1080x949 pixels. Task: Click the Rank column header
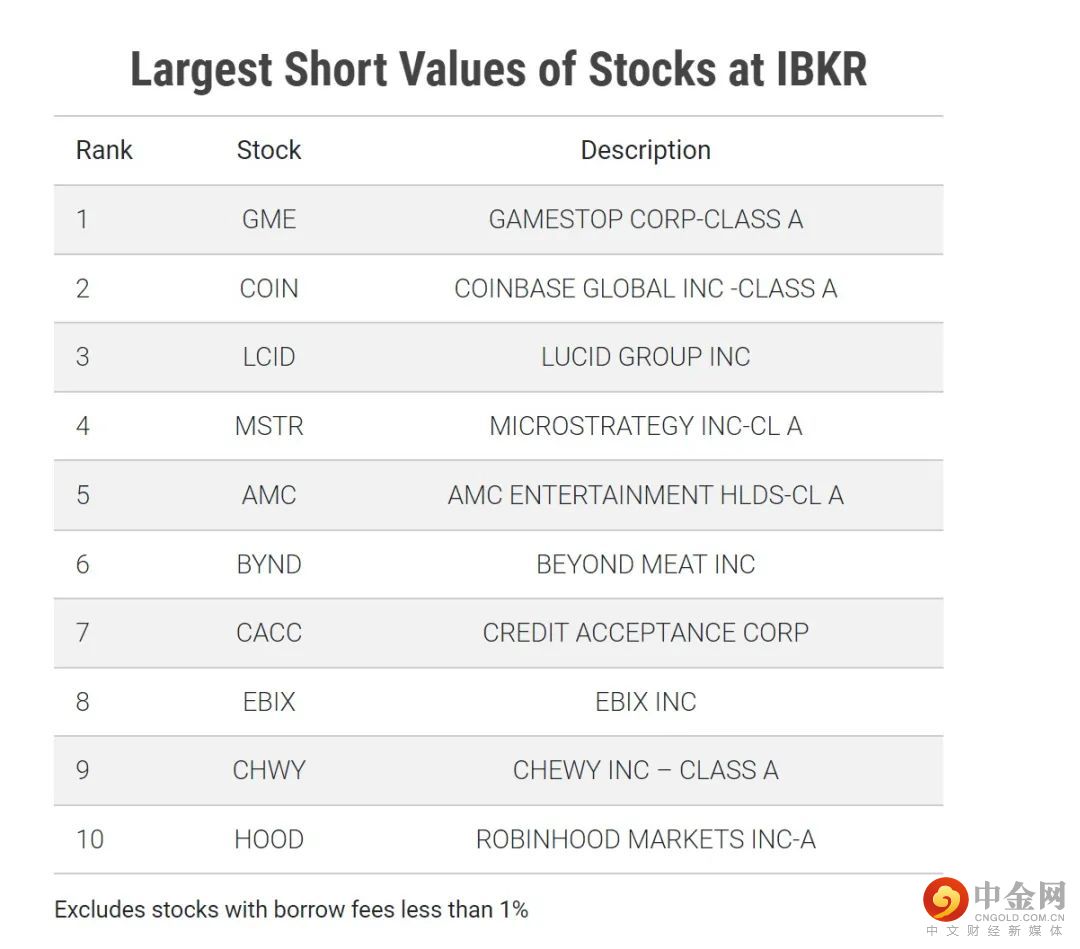(104, 150)
